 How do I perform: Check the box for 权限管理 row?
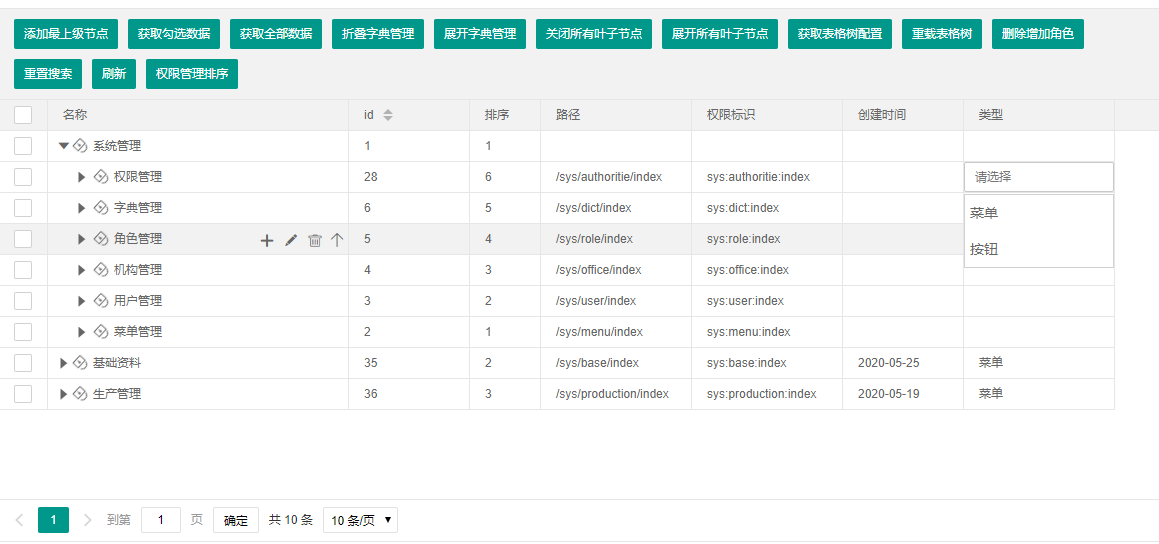pos(23,177)
